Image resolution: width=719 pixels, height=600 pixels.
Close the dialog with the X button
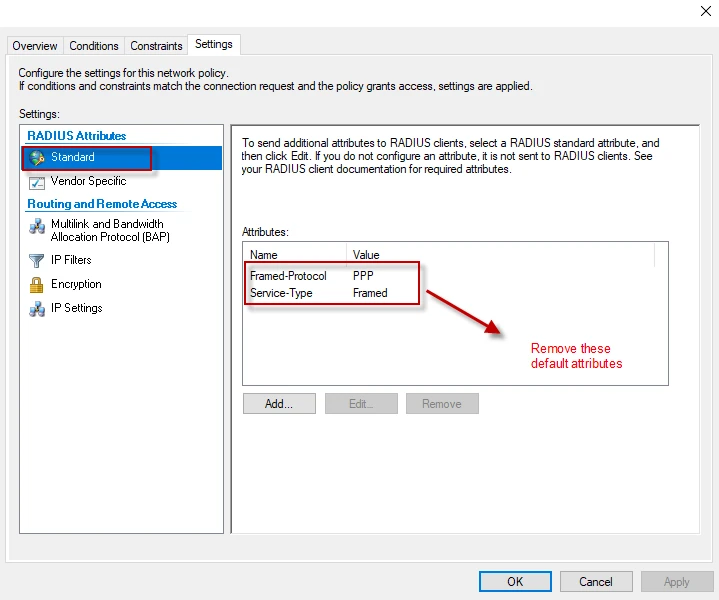coord(707,11)
